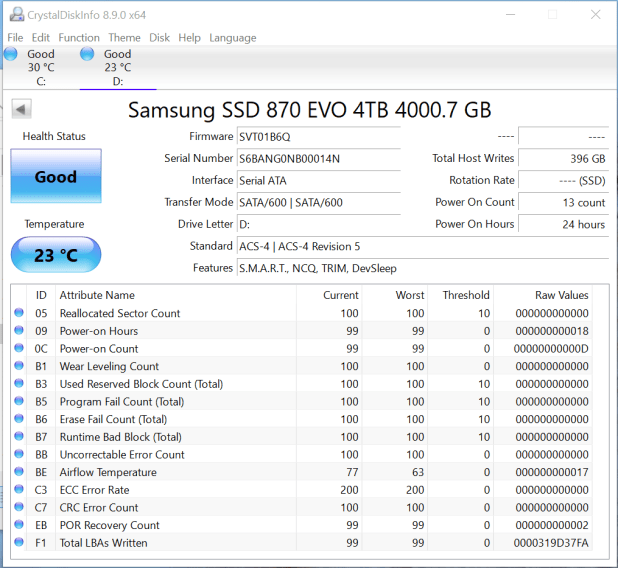Click the Drive Letter field
This screenshot has height=568, width=618.
click(318, 224)
